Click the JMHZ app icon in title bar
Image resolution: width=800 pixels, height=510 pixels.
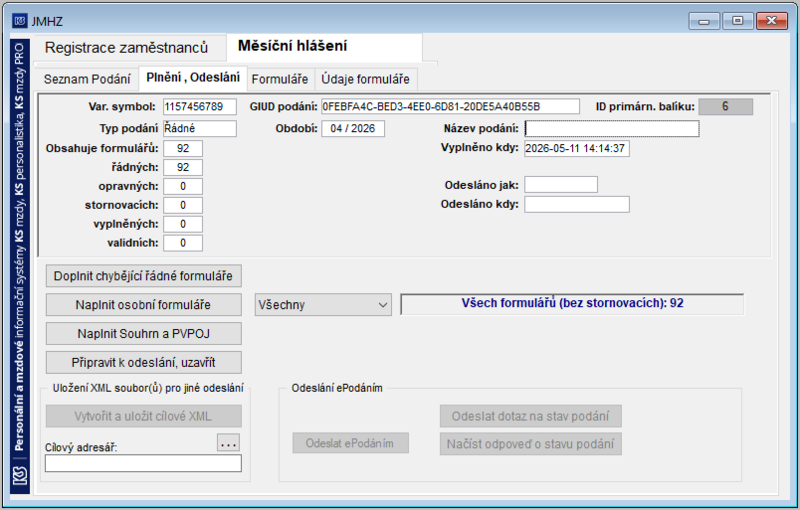(20, 21)
